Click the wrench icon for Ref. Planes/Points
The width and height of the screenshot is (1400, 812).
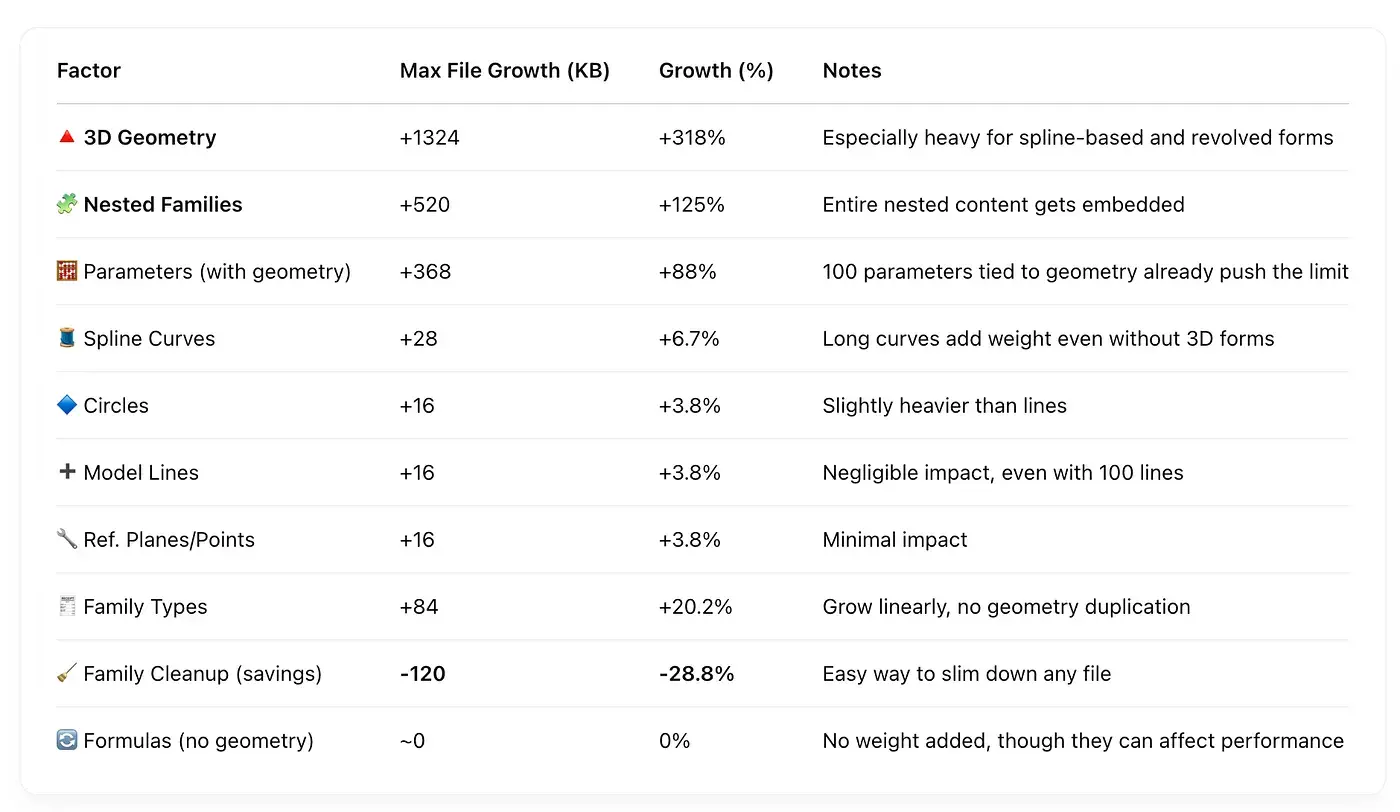tap(67, 539)
